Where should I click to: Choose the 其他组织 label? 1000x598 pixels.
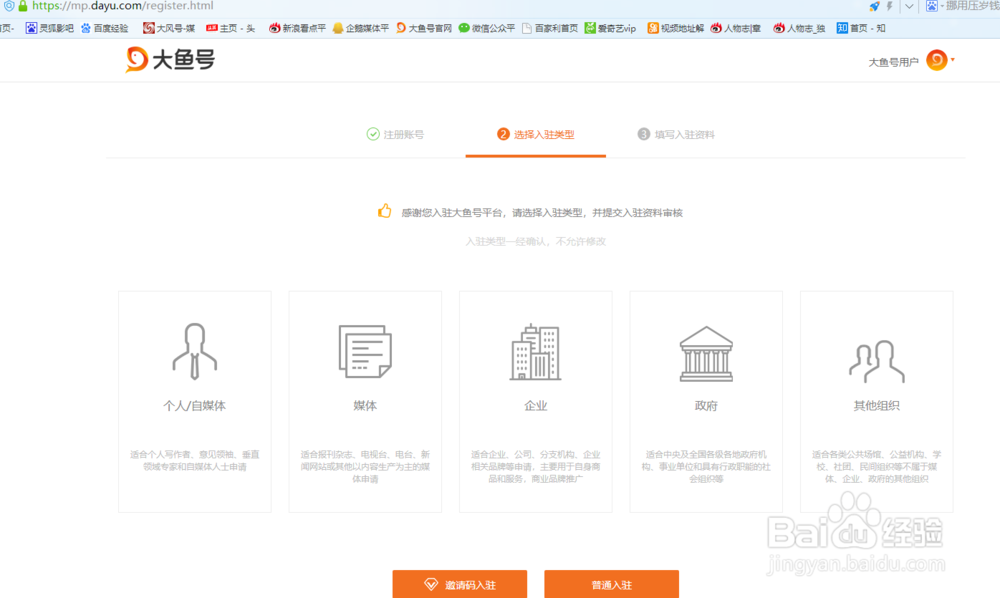(876, 406)
